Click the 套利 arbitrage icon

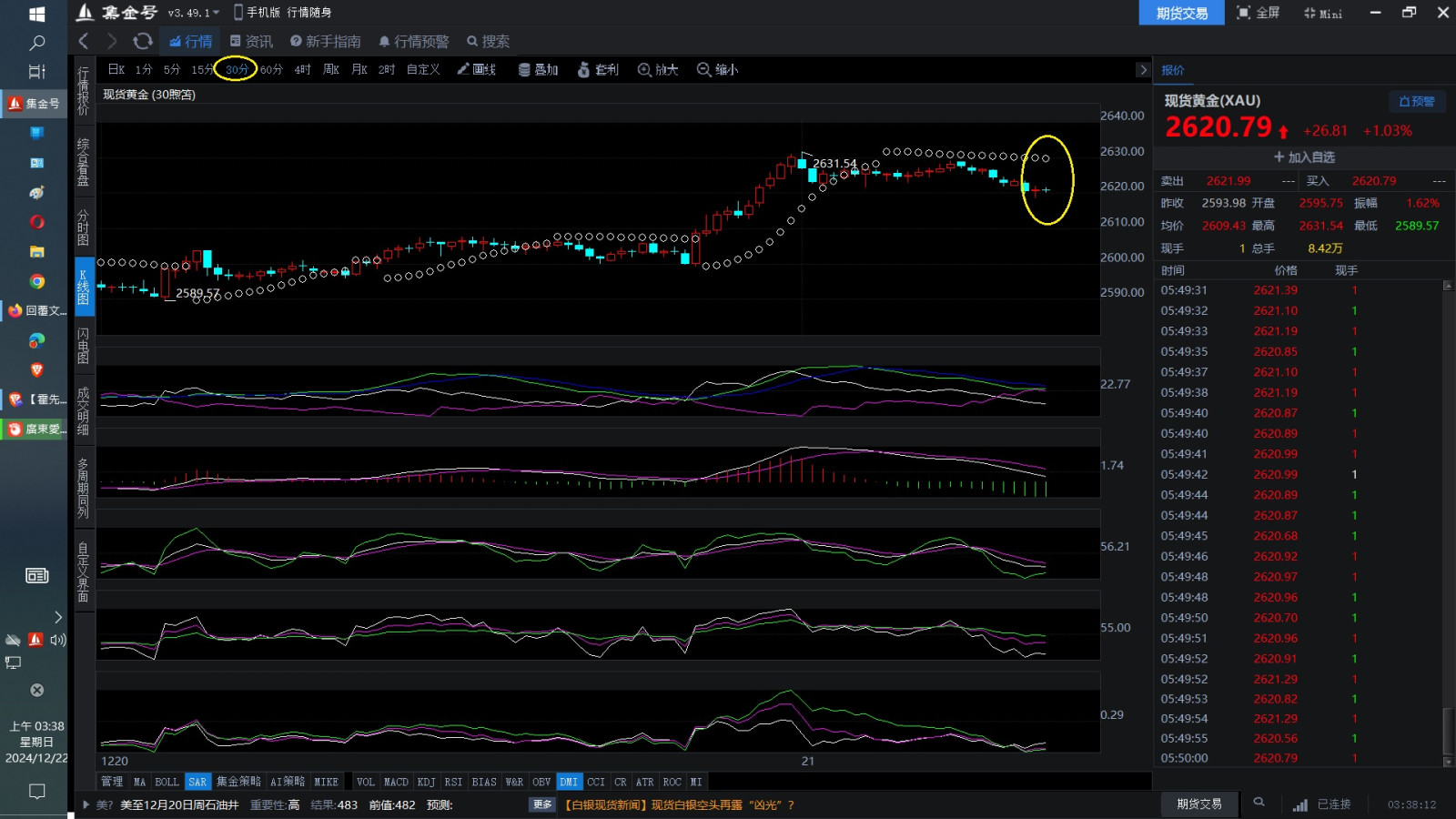(x=598, y=69)
